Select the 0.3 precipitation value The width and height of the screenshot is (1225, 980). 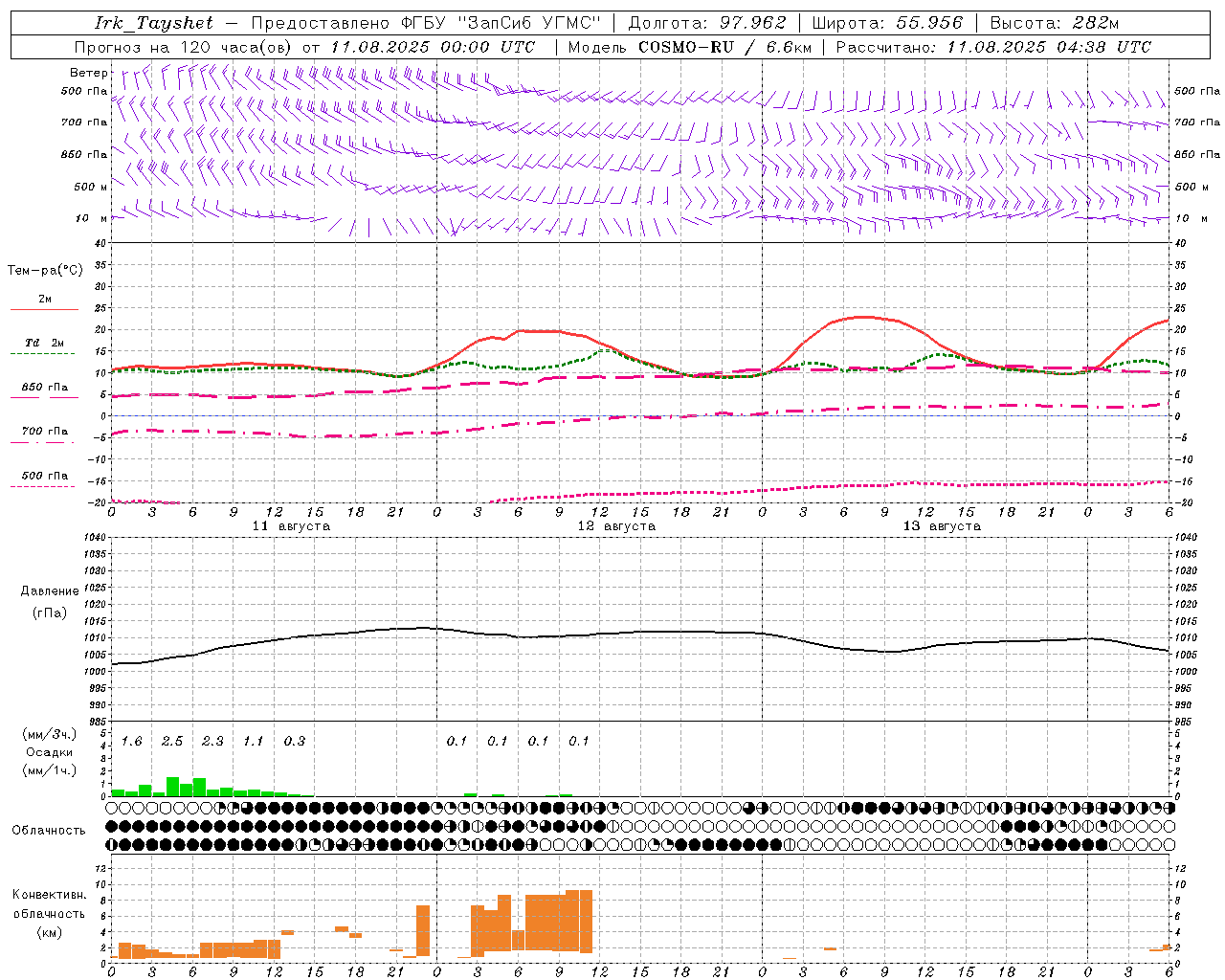coord(295,742)
